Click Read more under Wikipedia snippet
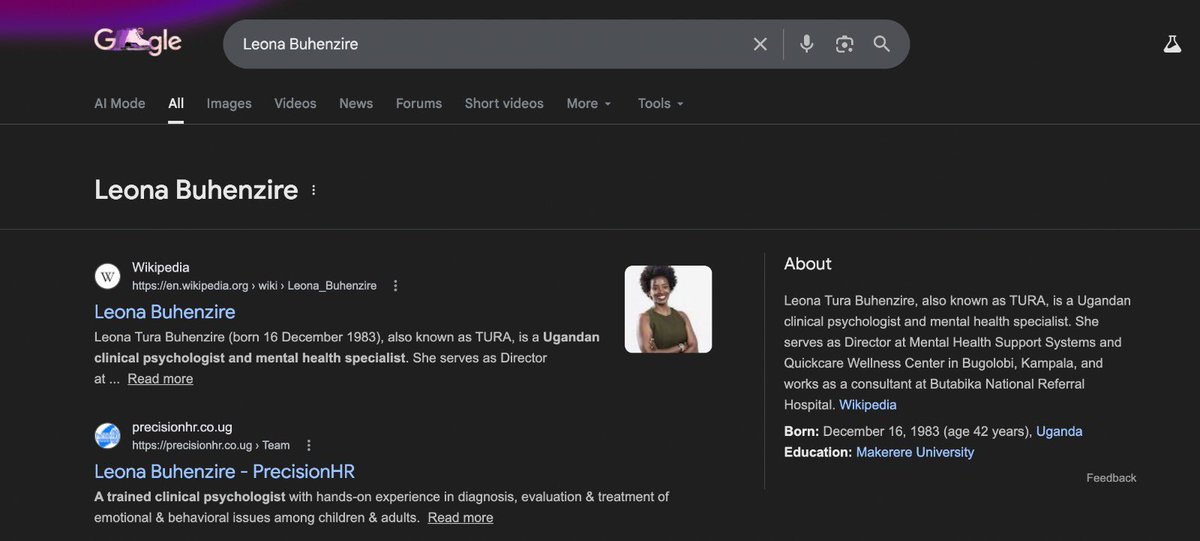1200x541 pixels. [x=160, y=379]
